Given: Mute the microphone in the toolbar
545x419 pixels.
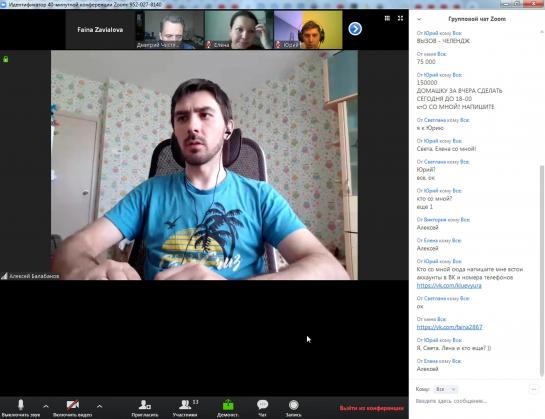Looking at the screenshot, I should 21,408.
